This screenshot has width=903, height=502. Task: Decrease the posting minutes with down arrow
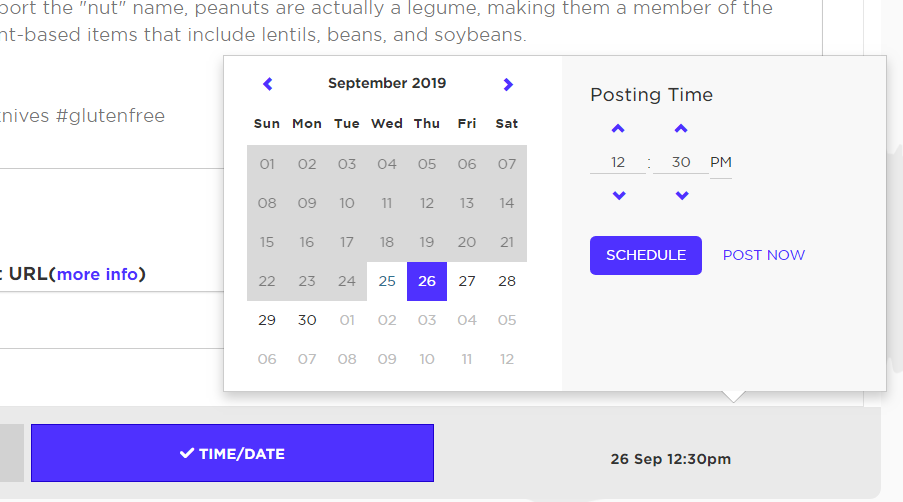(682, 195)
